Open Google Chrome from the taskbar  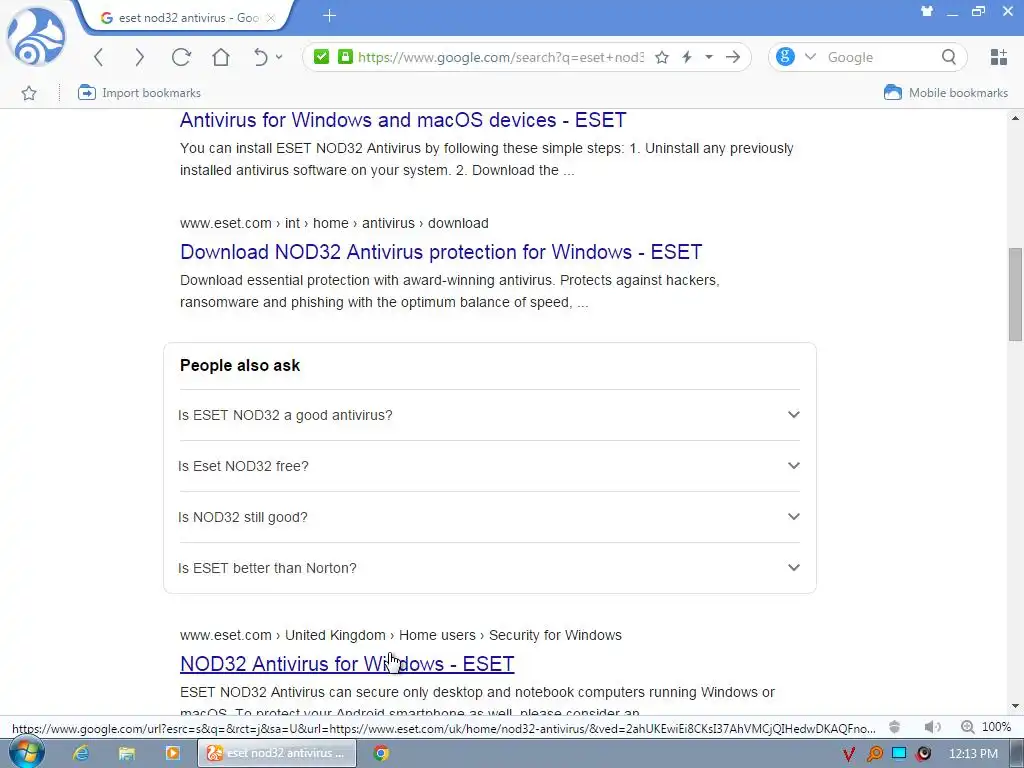(x=381, y=753)
